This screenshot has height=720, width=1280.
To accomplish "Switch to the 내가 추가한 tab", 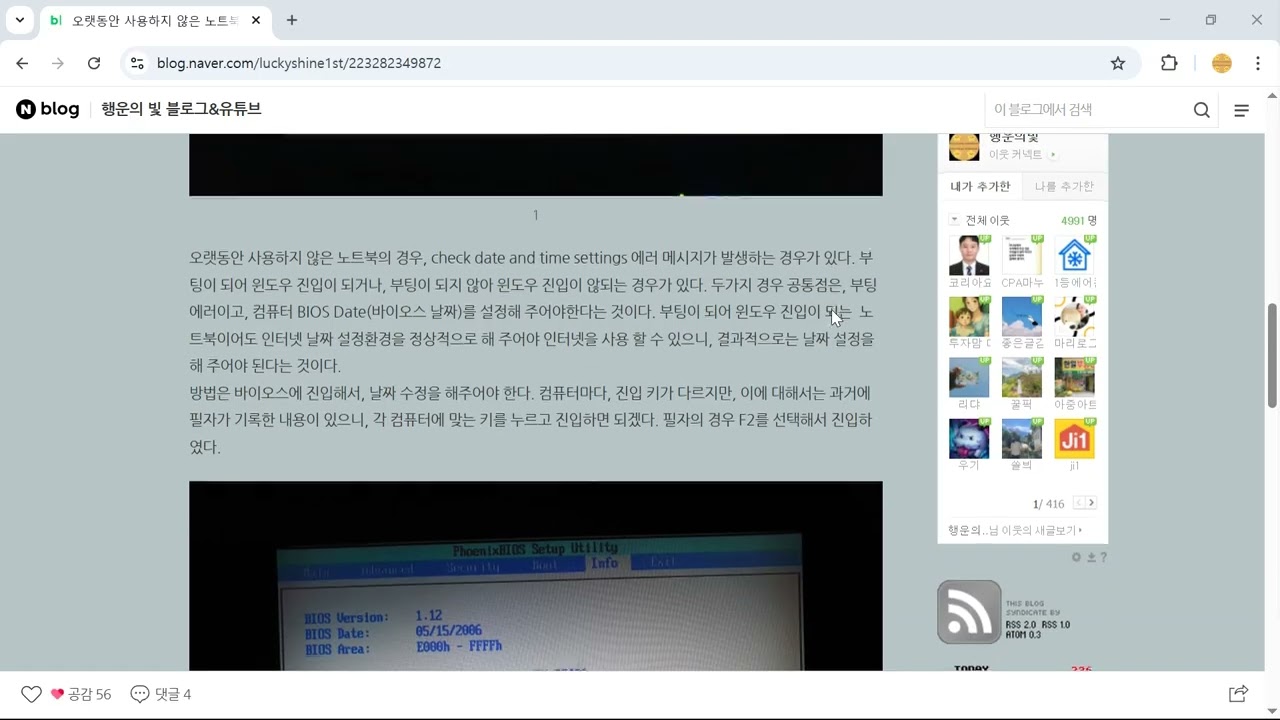I will coord(980,186).
